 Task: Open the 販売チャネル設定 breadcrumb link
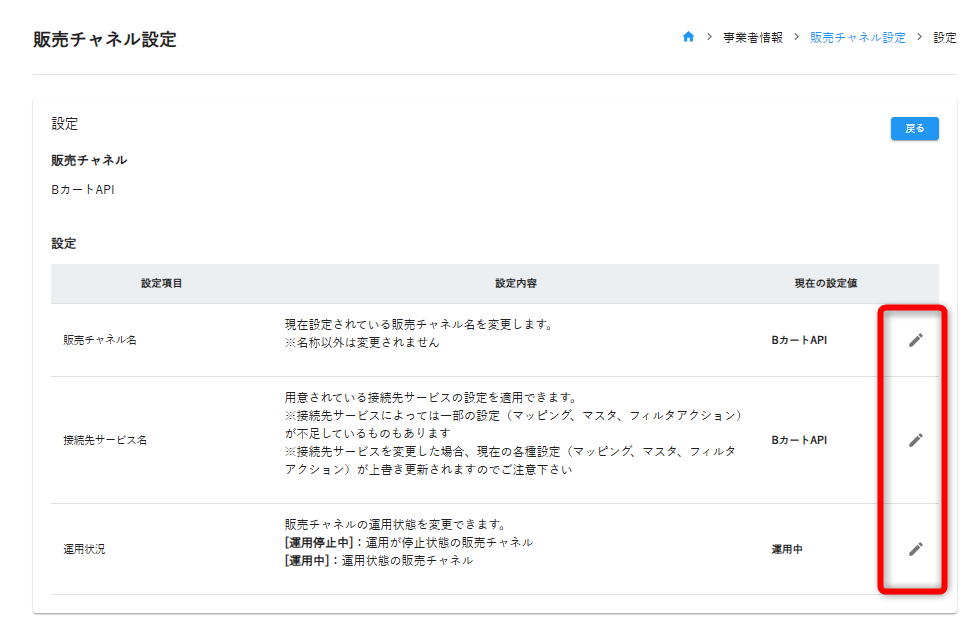(x=857, y=37)
